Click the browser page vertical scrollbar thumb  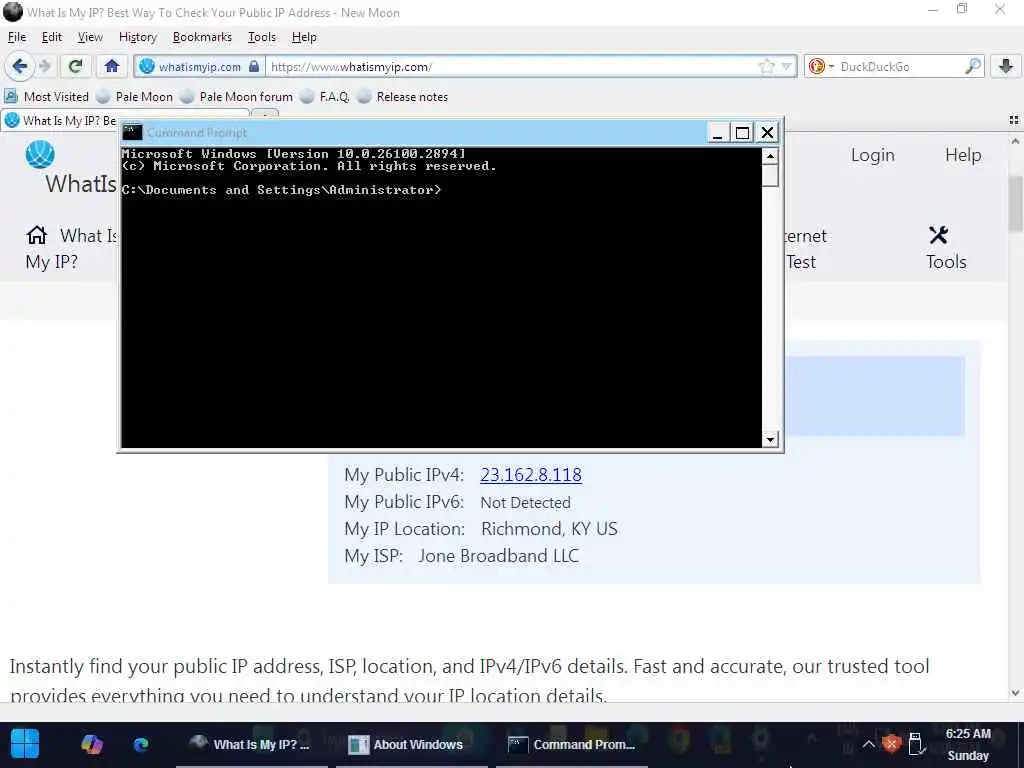[1015, 202]
